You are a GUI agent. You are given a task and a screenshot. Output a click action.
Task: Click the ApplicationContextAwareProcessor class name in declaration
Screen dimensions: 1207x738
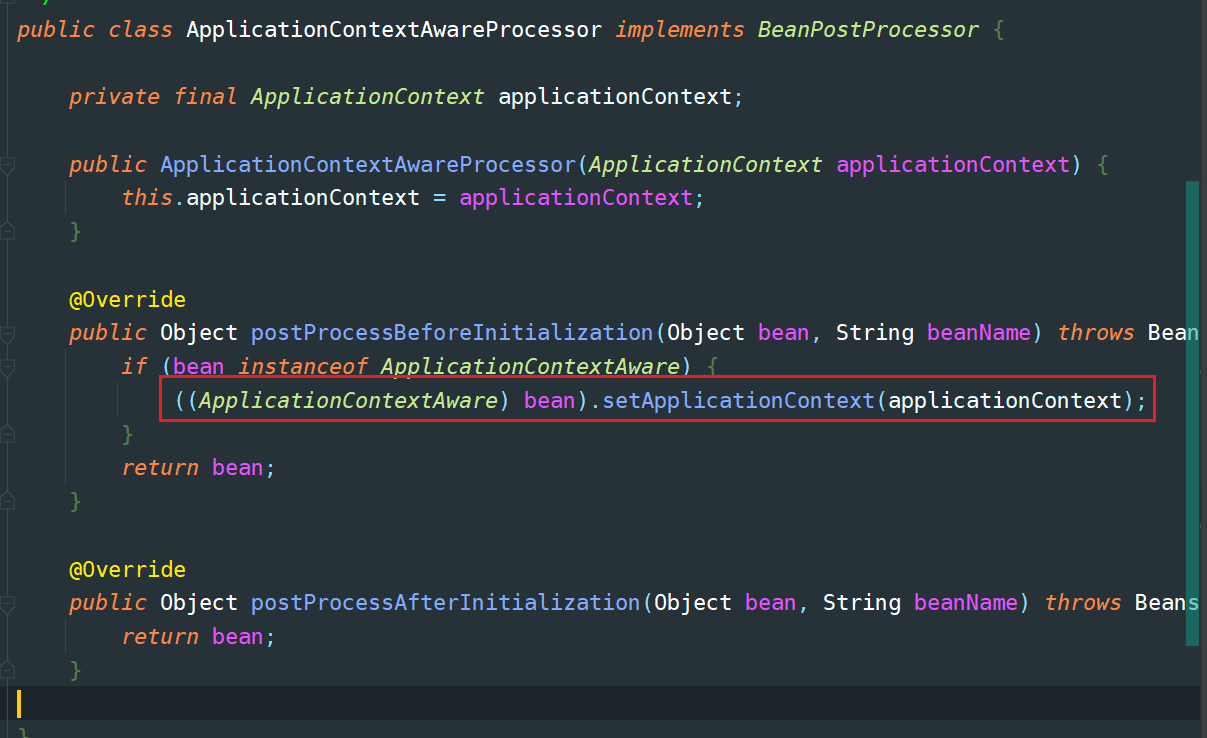pos(394,29)
